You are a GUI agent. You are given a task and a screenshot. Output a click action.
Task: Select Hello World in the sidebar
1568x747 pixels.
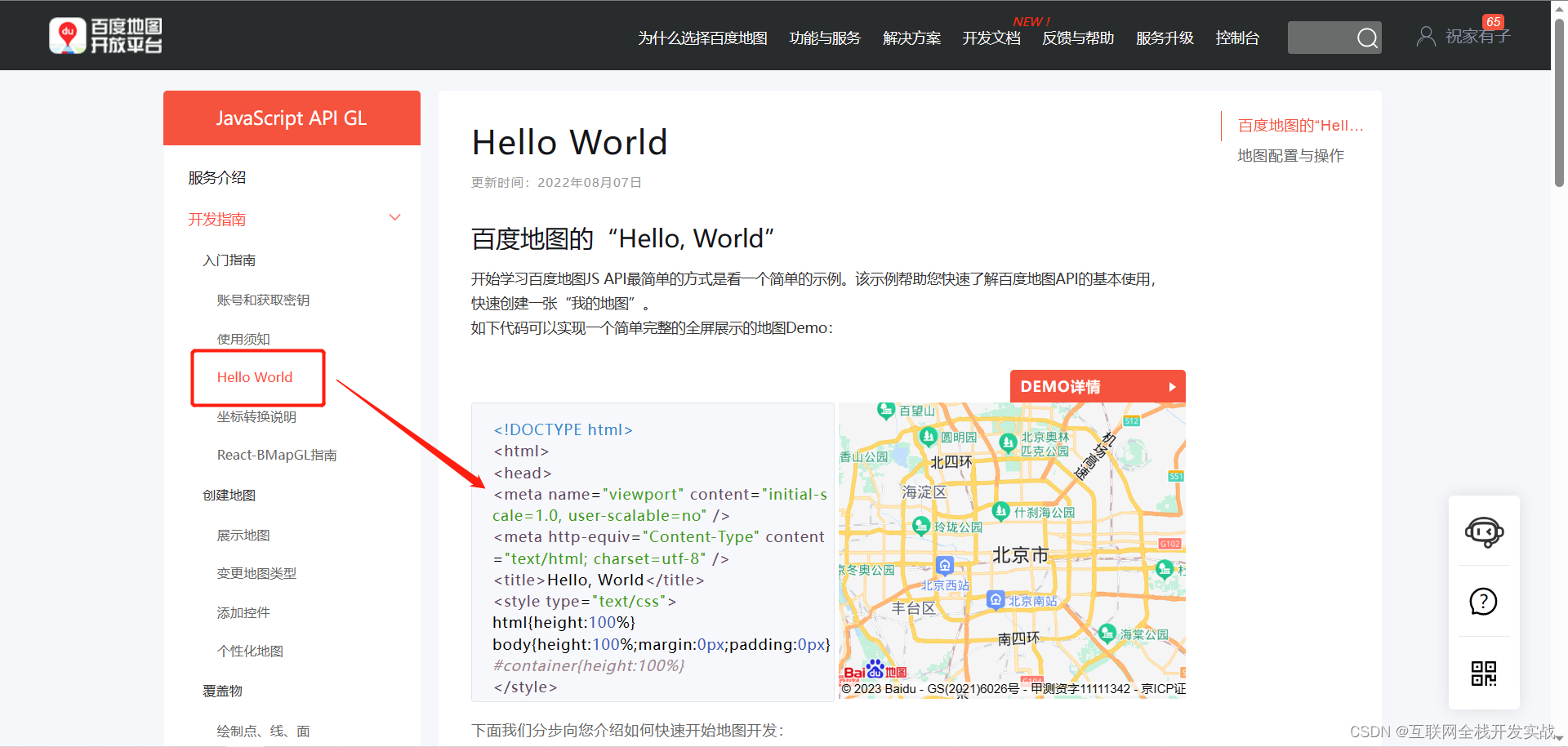pos(255,377)
